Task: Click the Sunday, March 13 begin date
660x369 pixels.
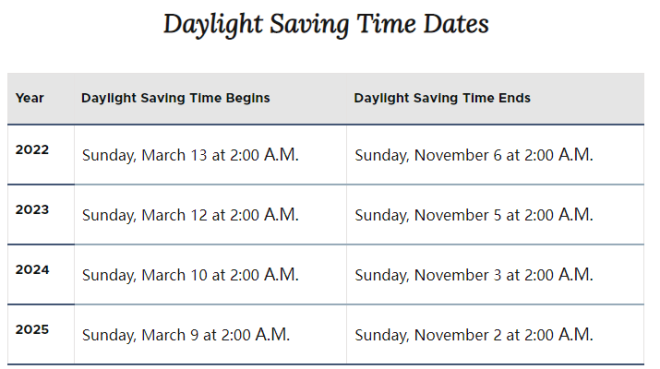Action: click(x=190, y=155)
